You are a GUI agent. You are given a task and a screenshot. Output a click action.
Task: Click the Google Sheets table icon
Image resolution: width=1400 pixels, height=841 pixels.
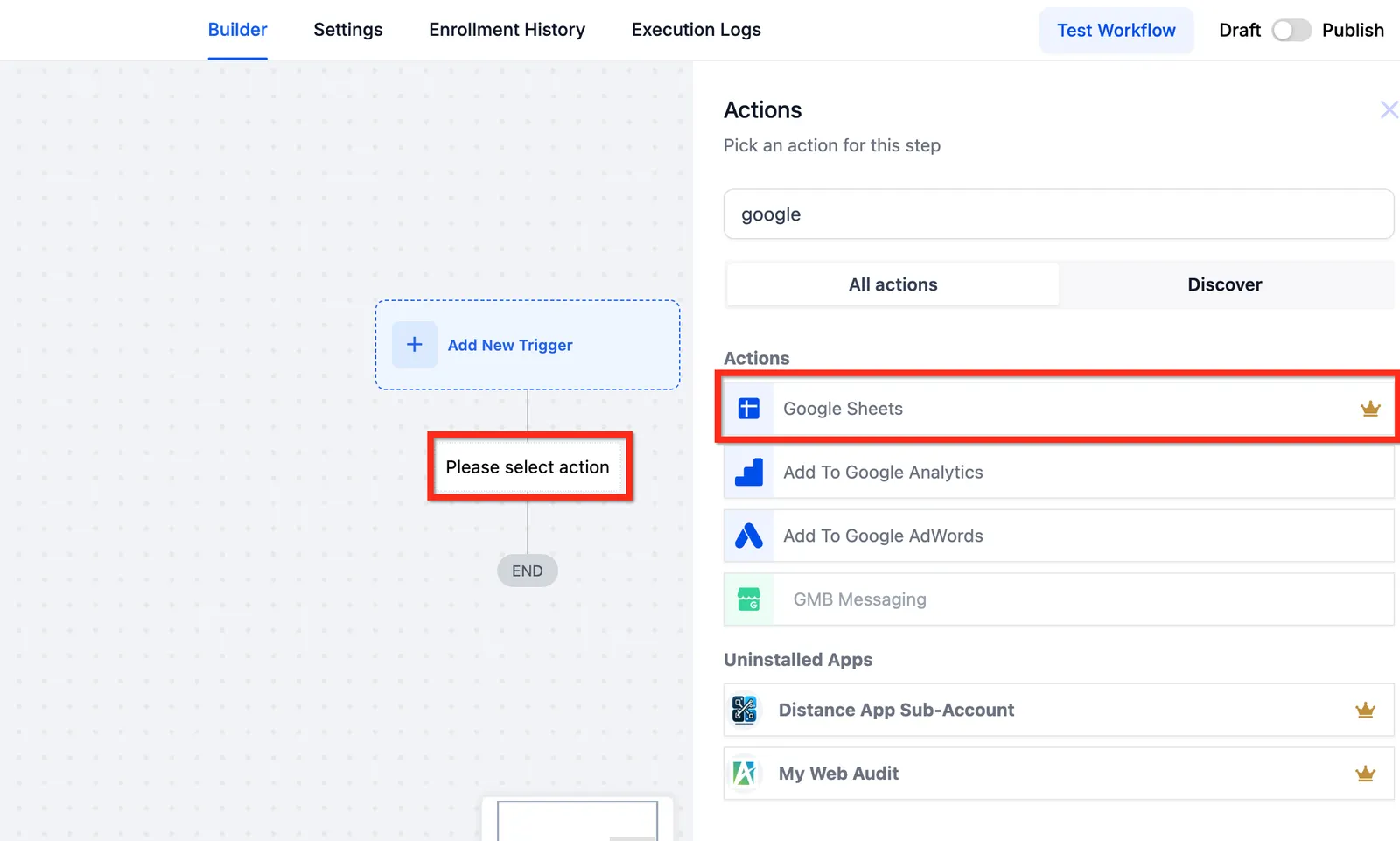coord(749,409)
